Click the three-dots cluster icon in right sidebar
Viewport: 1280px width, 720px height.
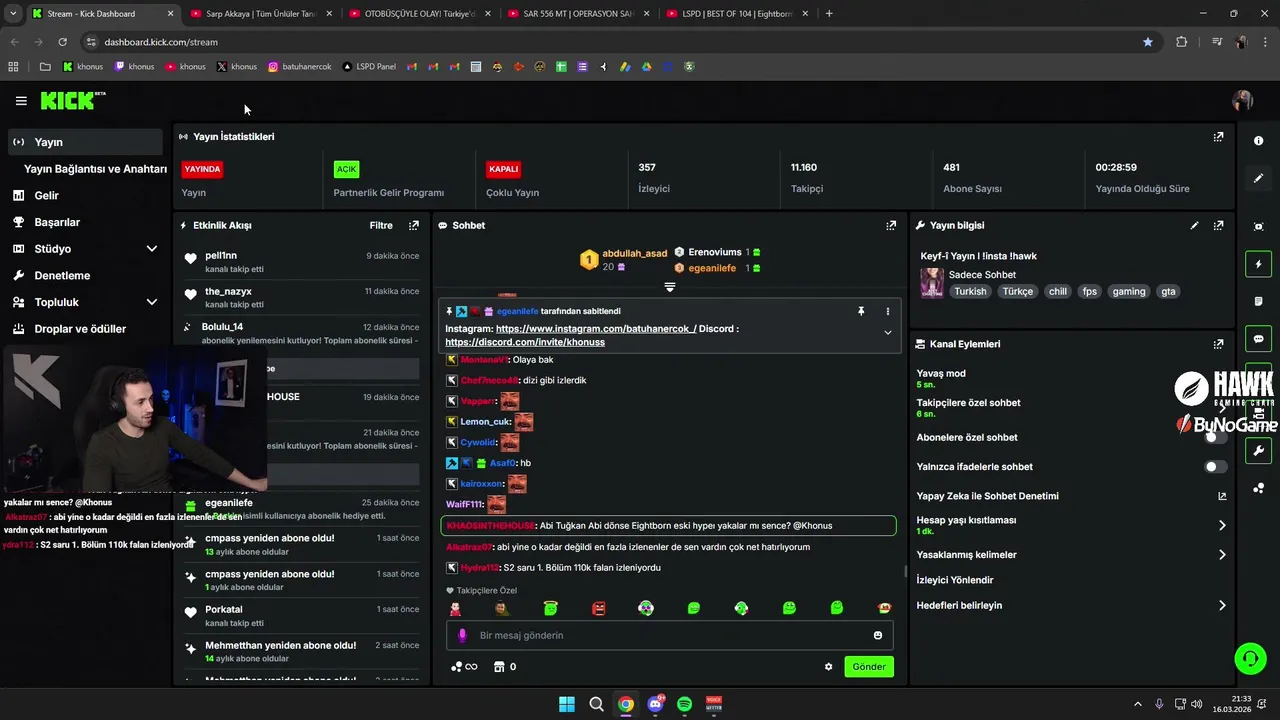coord(1258,488)
